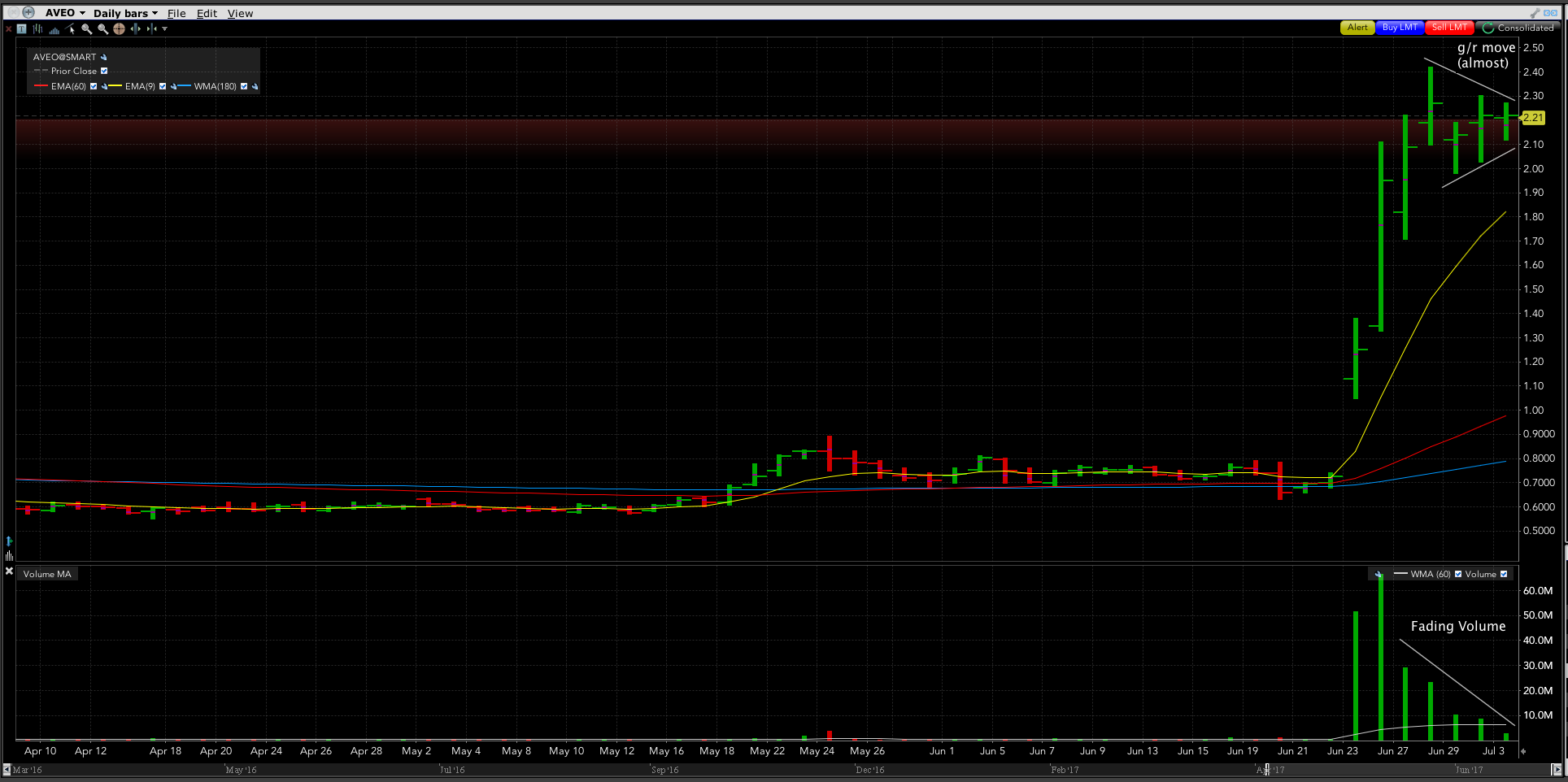Click the Prior Close legend label
This screenshot has width=1568, height=782.
(x=74, y=71)
